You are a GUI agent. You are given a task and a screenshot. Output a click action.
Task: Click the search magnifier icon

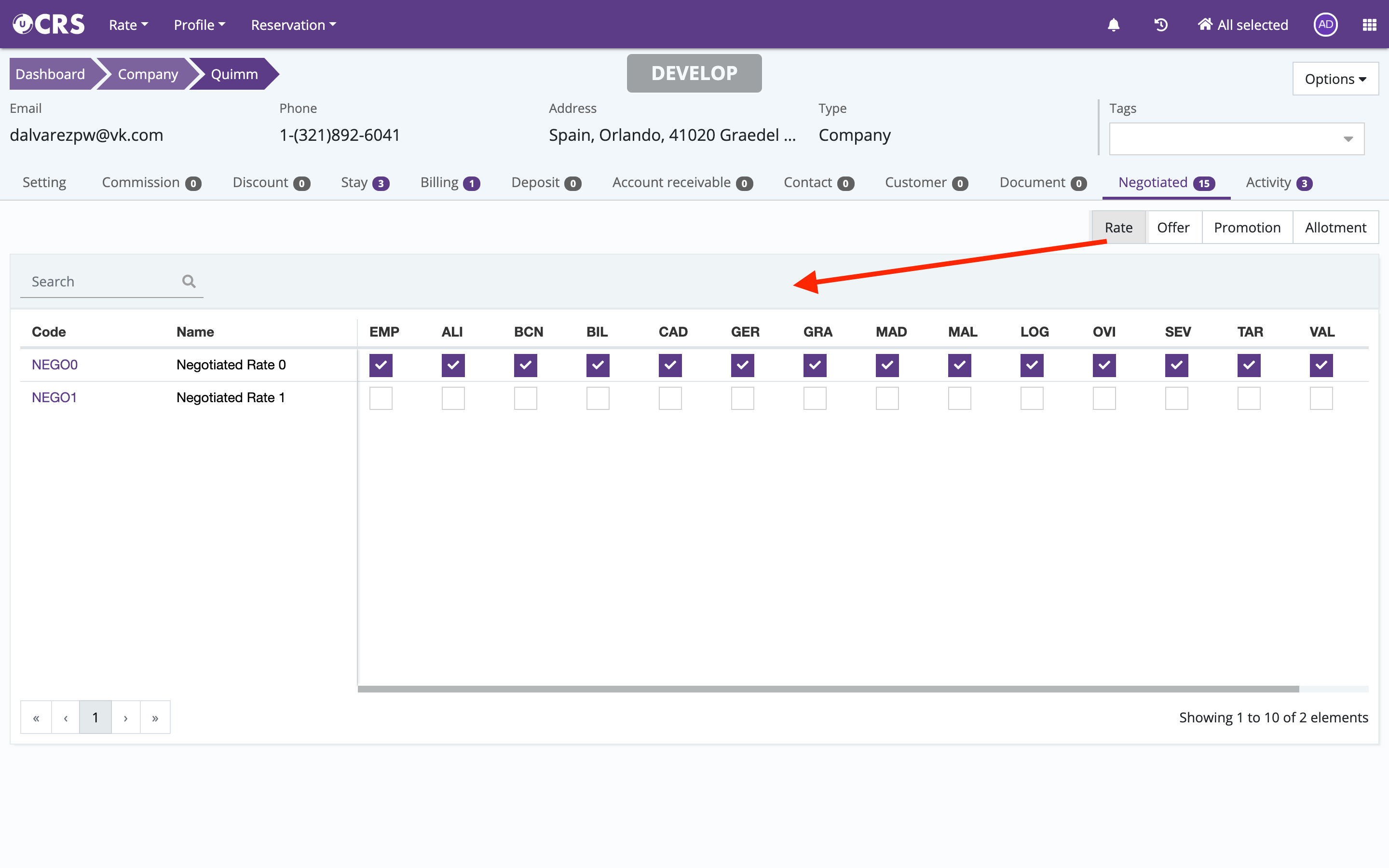(x=189, y=281)
